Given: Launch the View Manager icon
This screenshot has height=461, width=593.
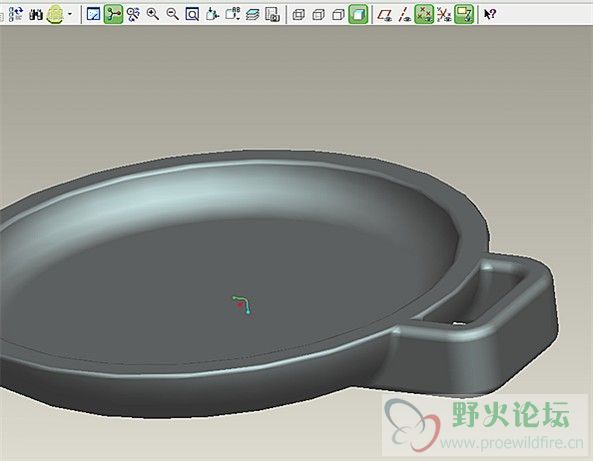Looking at the screenshot, I should 272,15.
